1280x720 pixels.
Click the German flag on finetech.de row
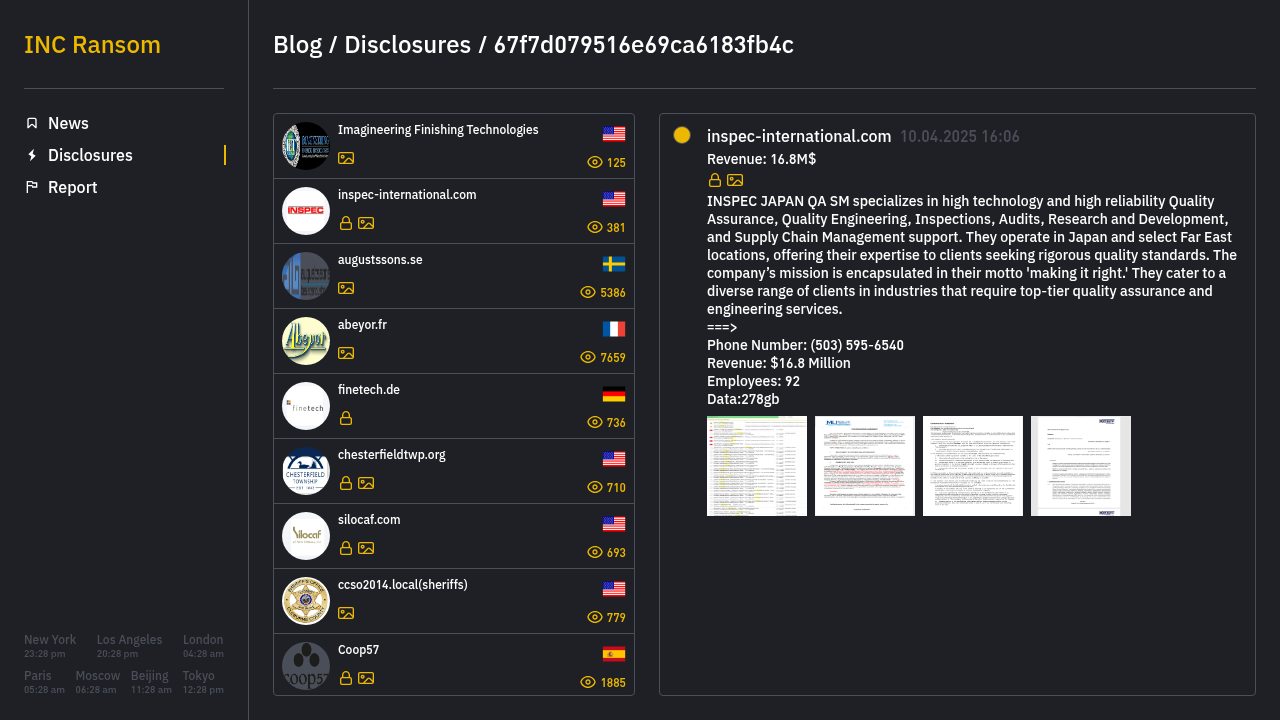[x=614, y=394]
